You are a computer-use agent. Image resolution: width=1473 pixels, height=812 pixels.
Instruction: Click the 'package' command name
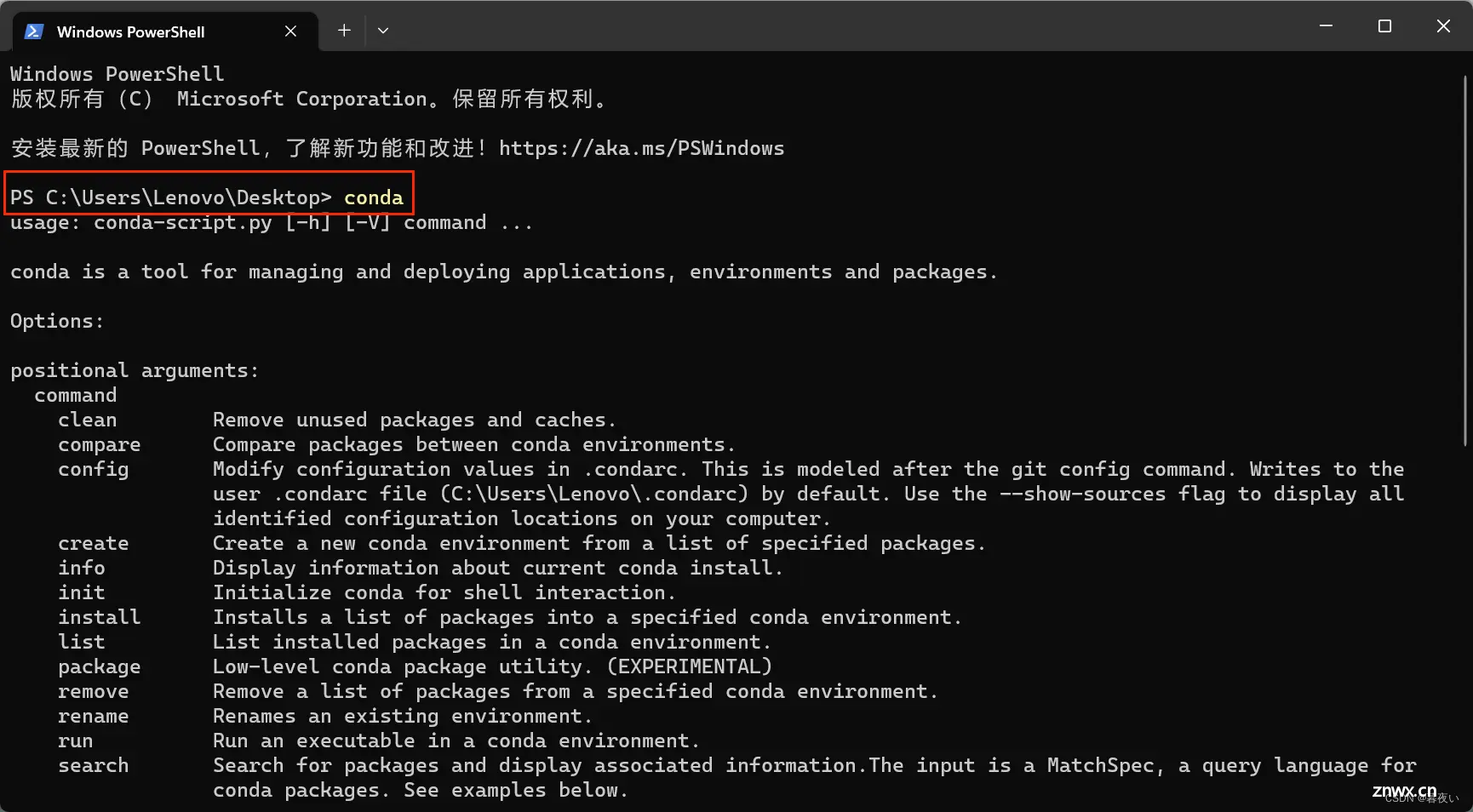(x=100, y=667)
